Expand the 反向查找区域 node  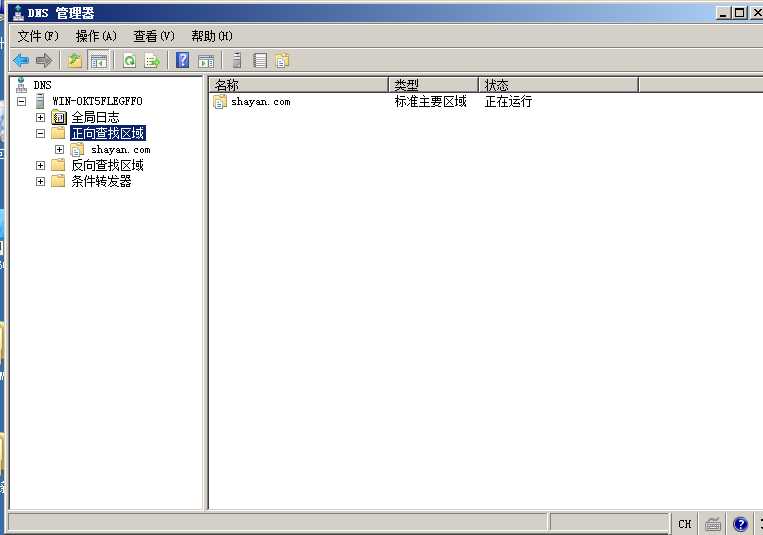point(40,166)
